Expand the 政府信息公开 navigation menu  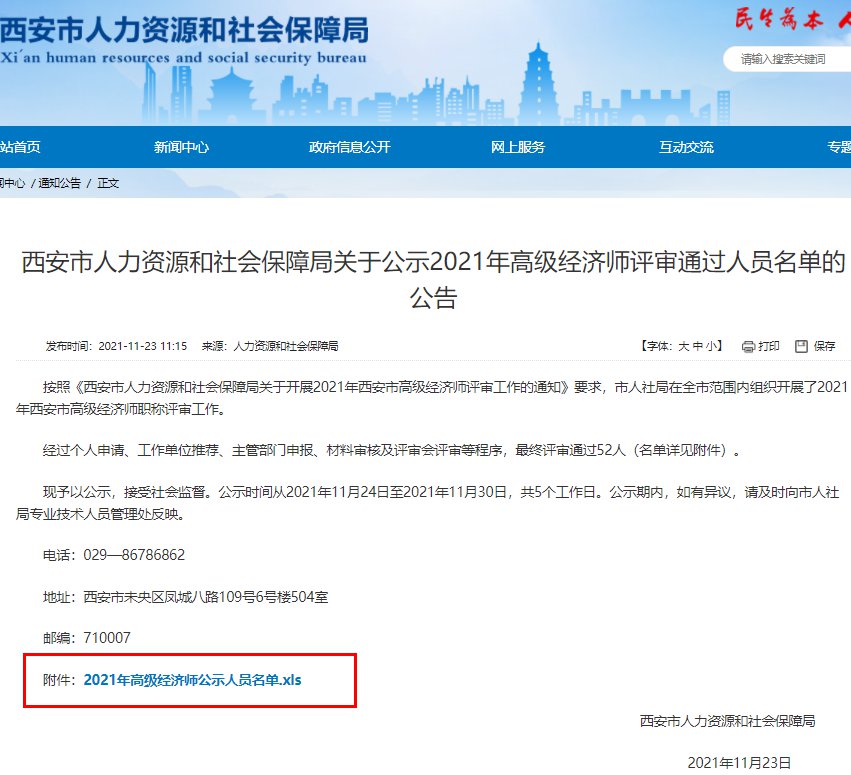[349, 147]
